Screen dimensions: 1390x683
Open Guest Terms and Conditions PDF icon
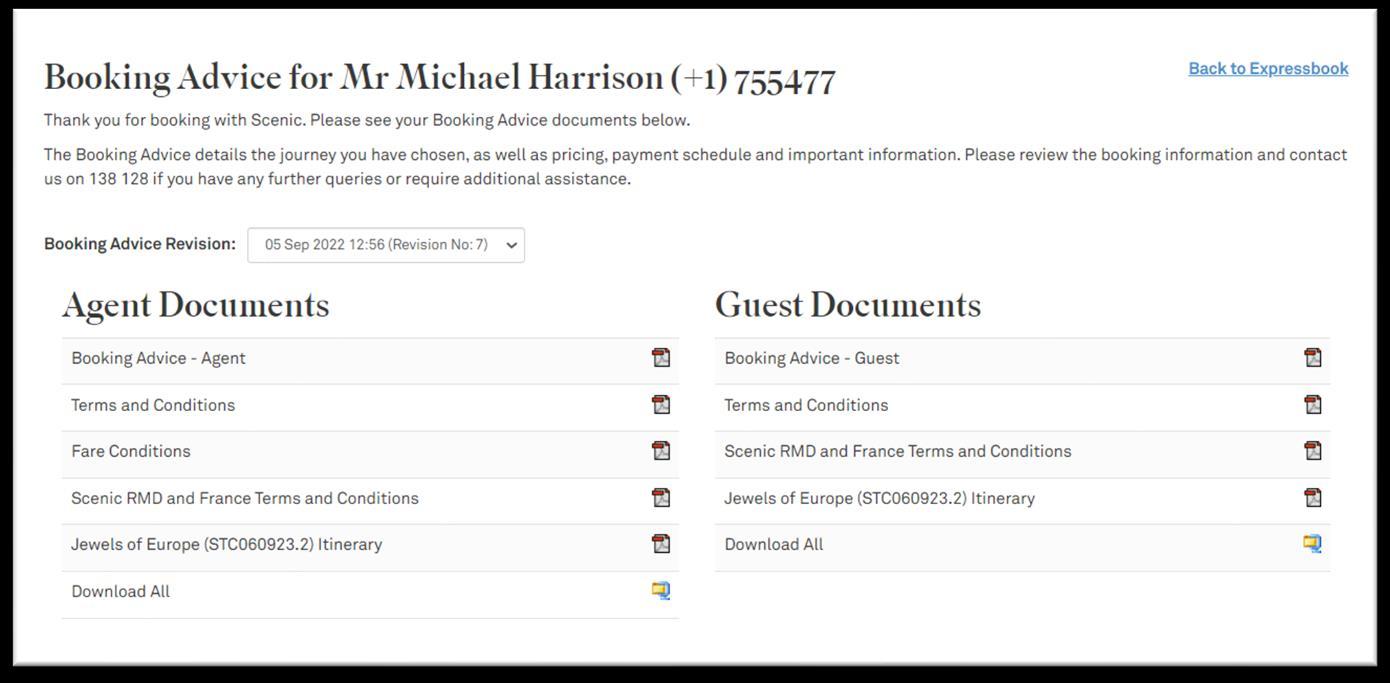(1313, 404)
